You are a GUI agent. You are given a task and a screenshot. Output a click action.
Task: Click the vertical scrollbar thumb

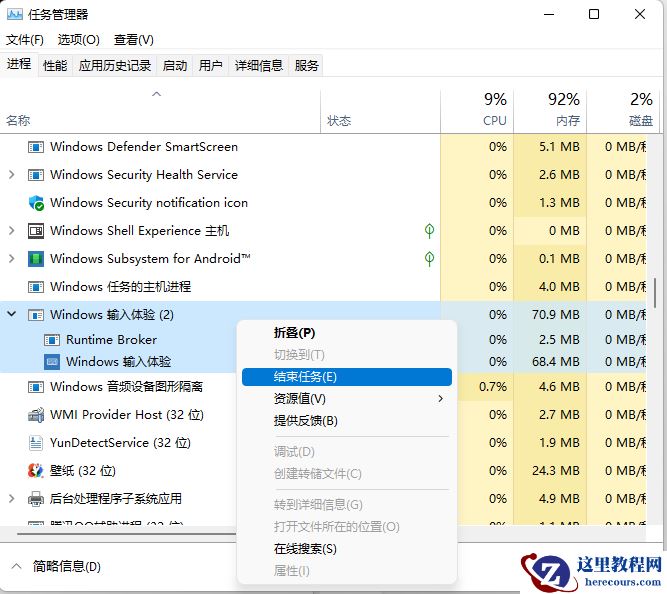click(x=655, y=293)
